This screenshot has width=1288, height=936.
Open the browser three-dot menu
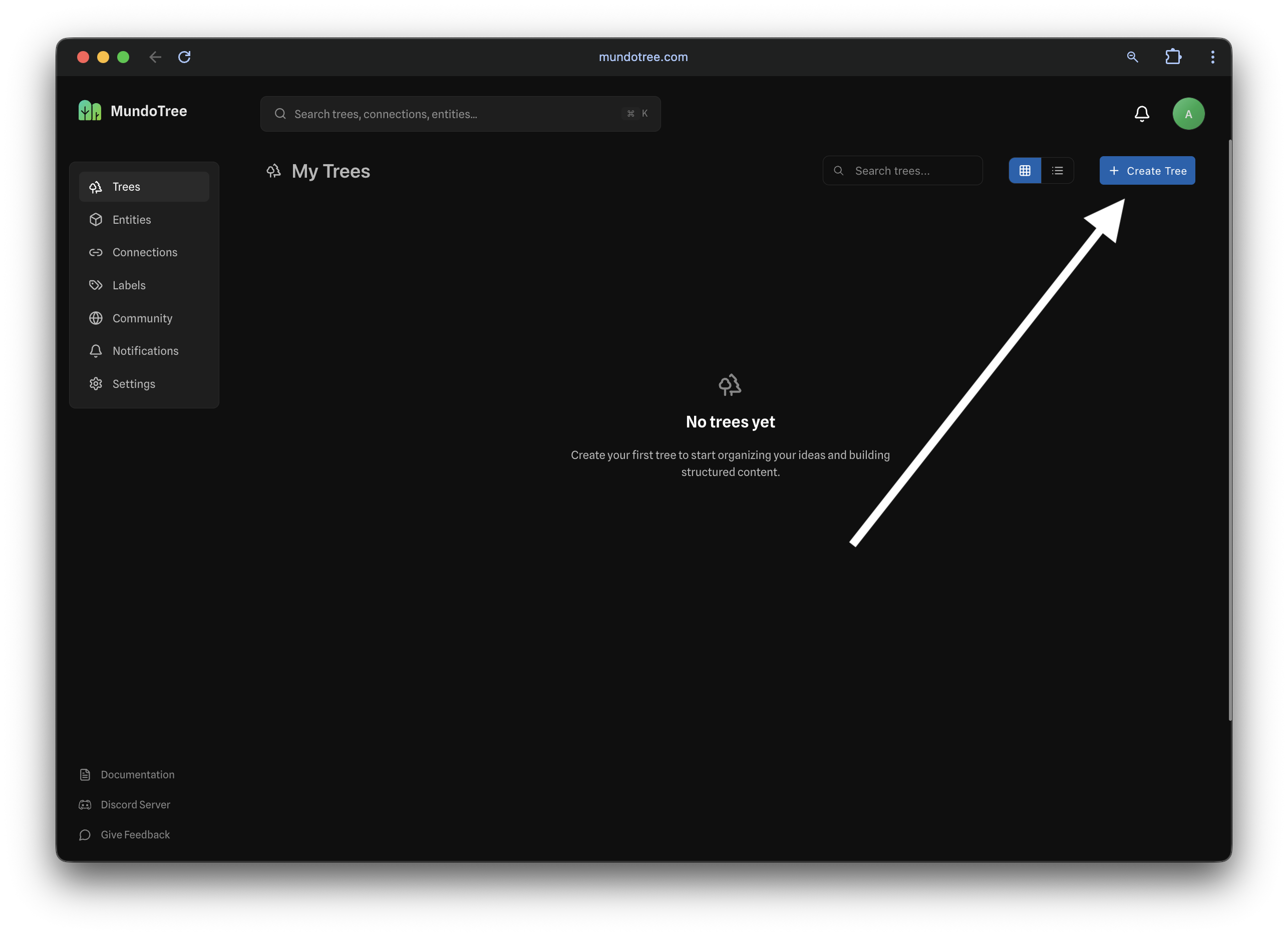point(1212,57)
